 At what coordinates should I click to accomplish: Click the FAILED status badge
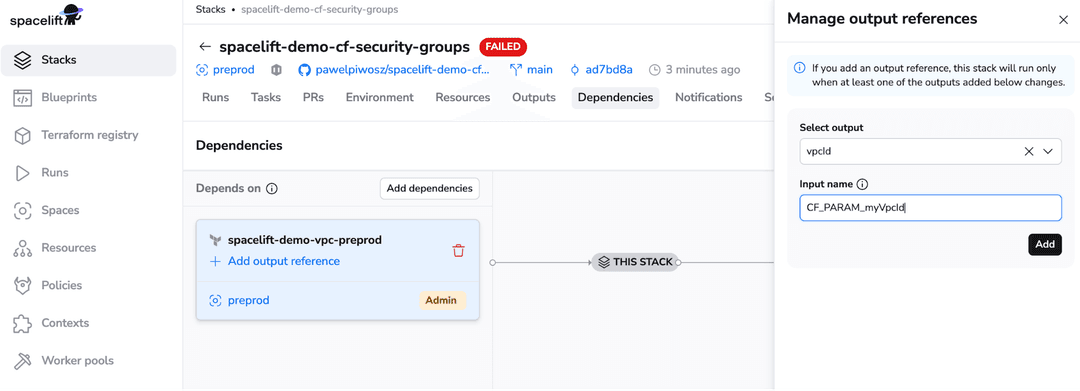[503, 47]
